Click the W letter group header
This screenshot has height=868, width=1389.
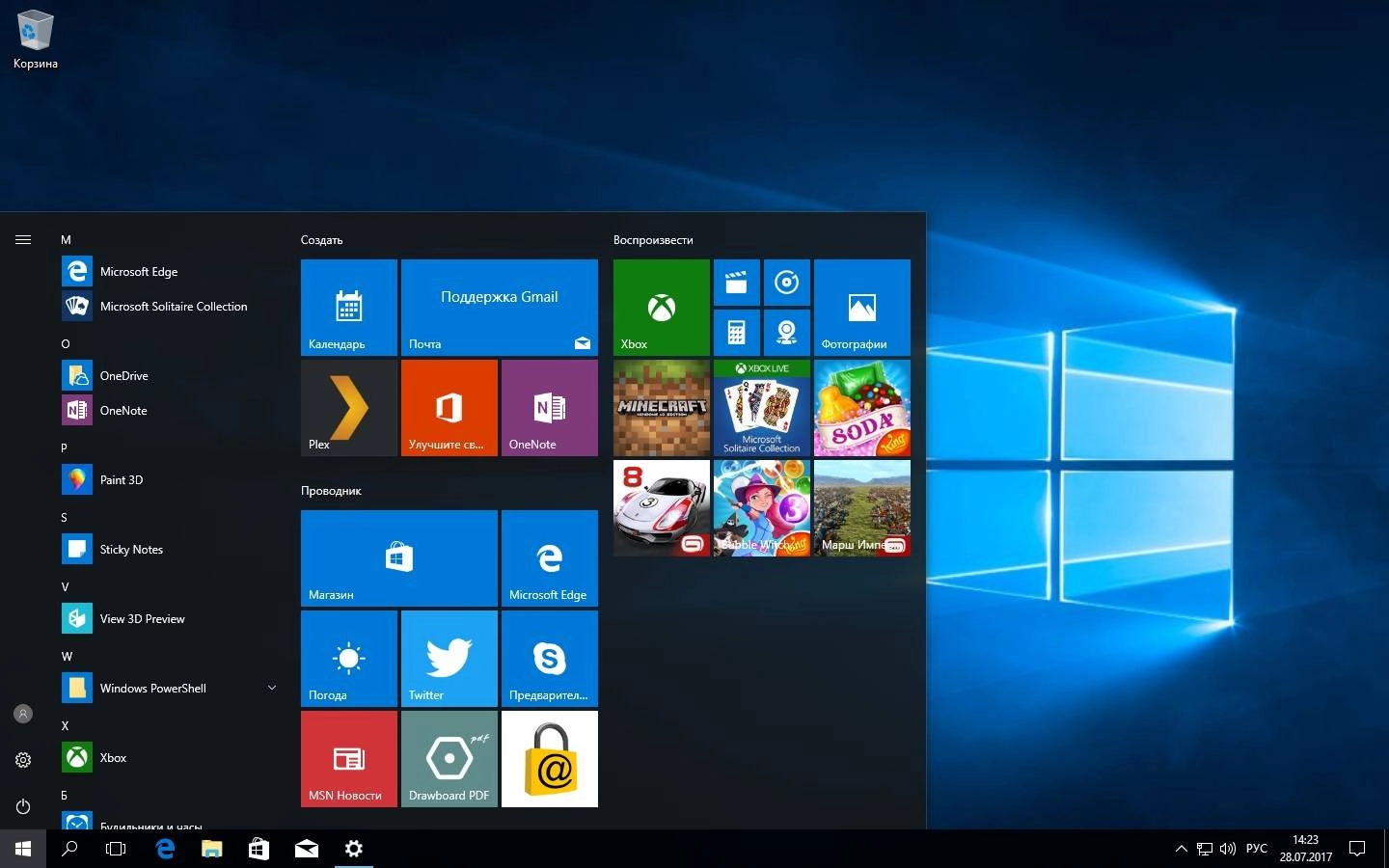(67, 657)
